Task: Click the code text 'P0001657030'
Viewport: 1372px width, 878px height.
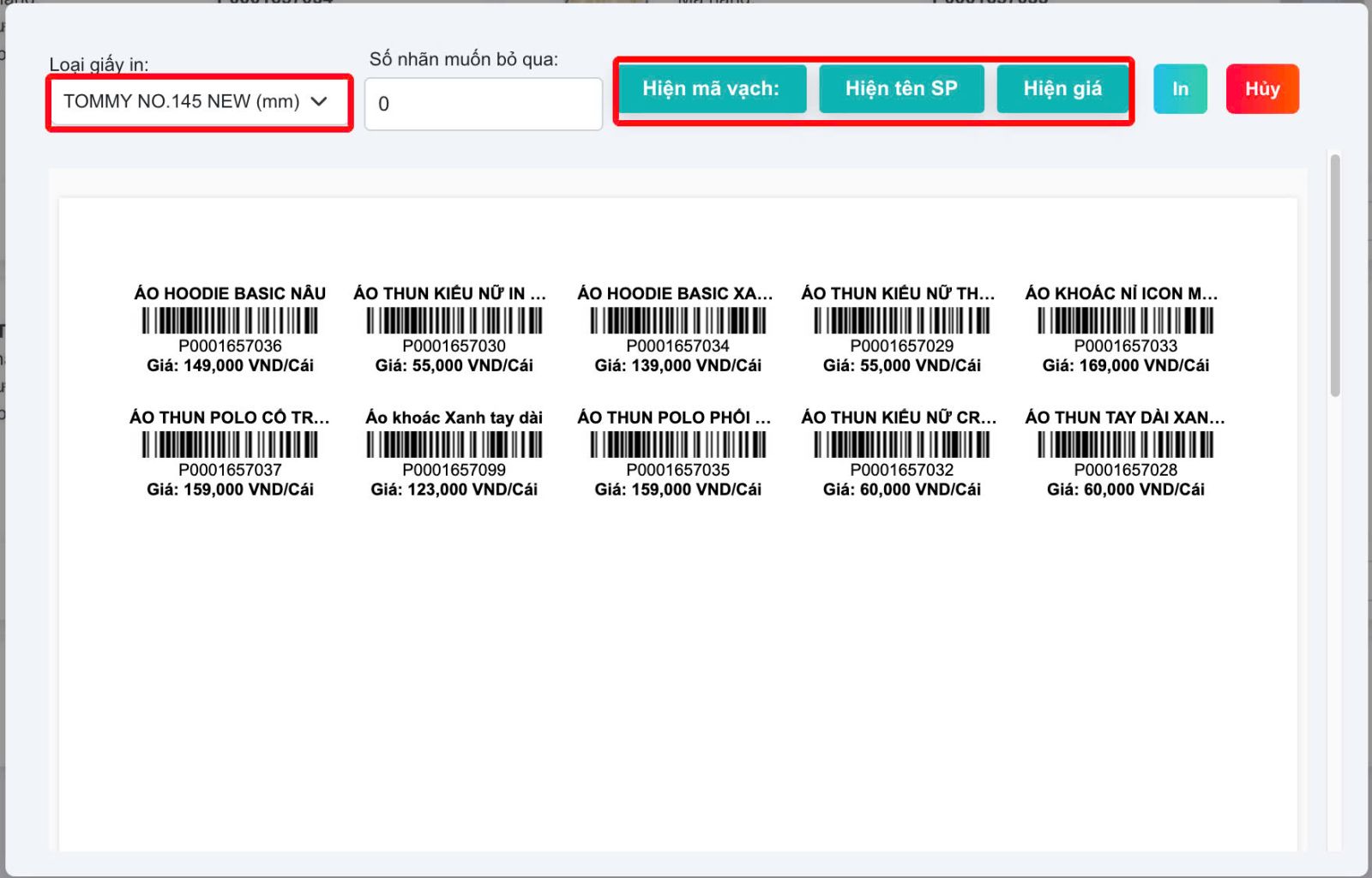Action: coord(454,346)
